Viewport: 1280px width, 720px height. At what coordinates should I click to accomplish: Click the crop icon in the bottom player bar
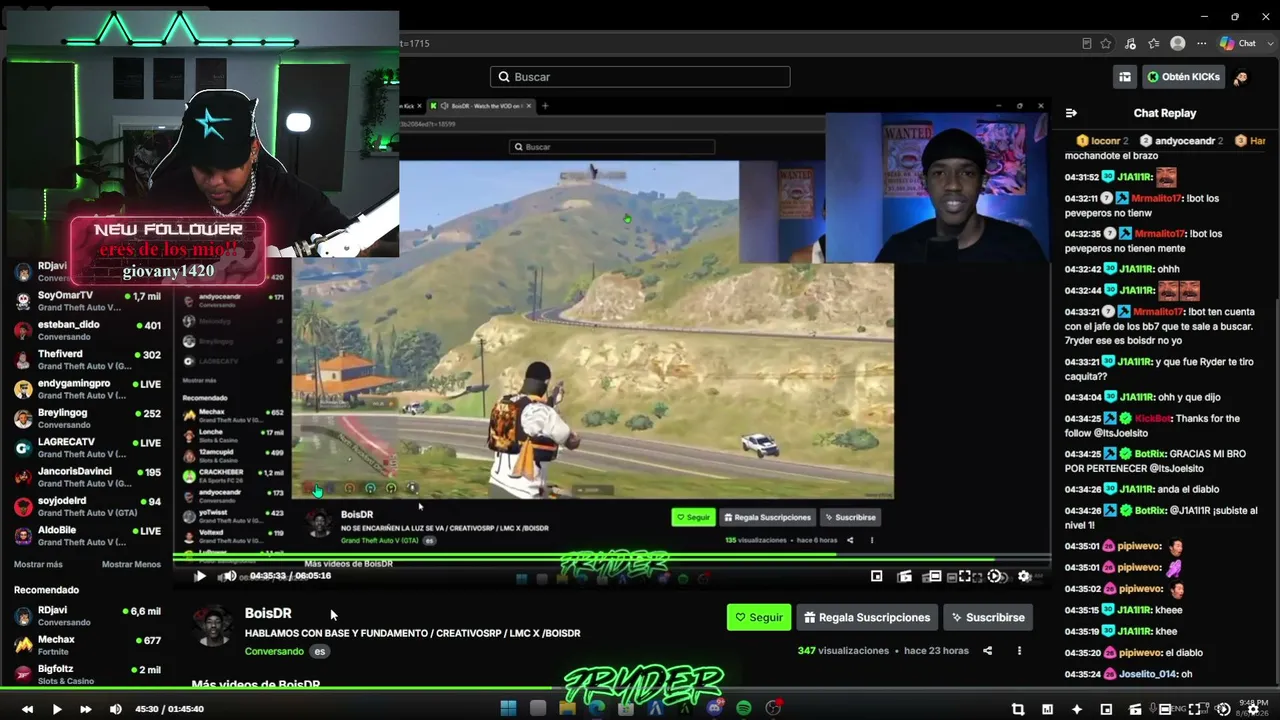point(1018,709)
